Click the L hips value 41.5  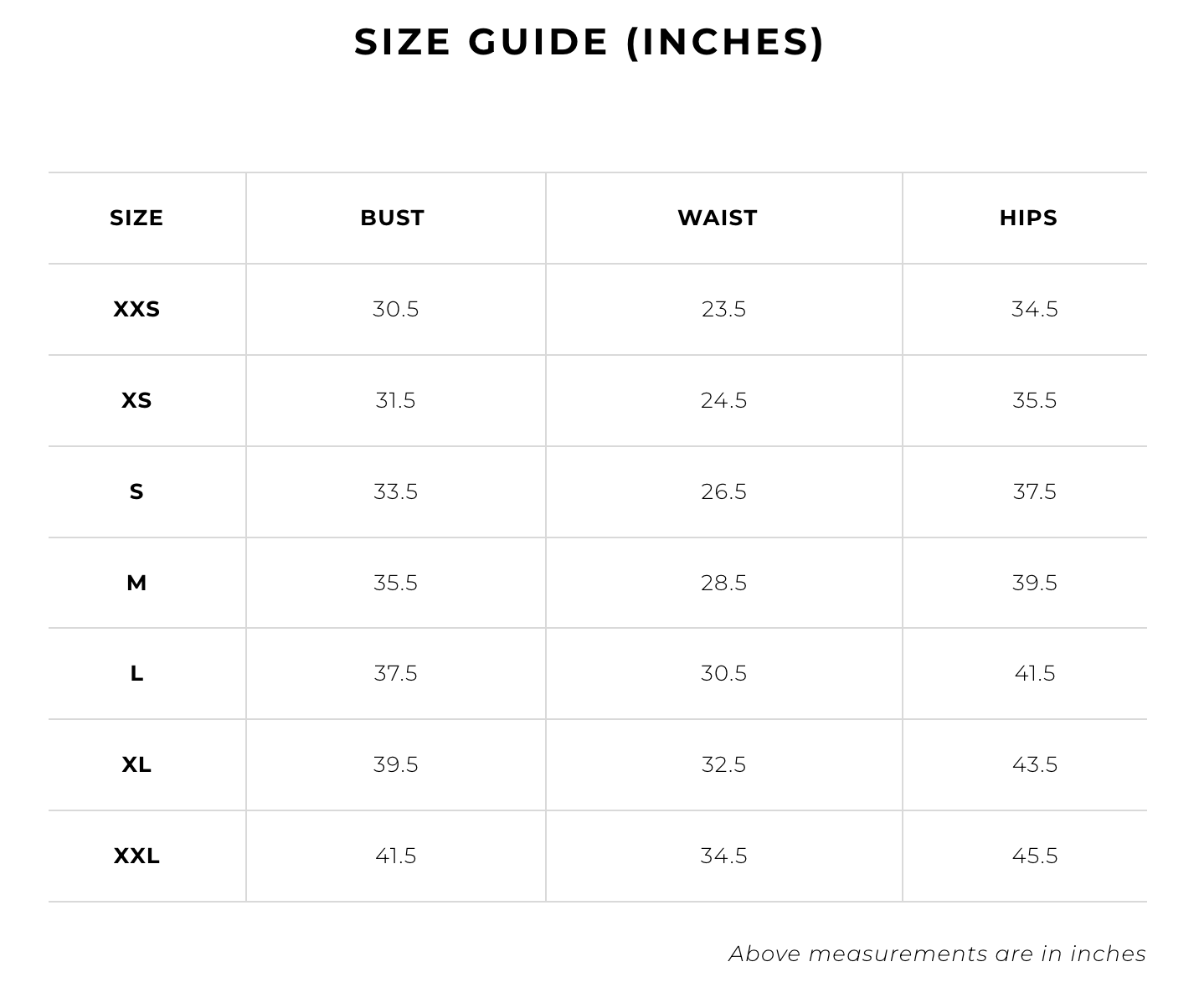tap(1034, 673)
